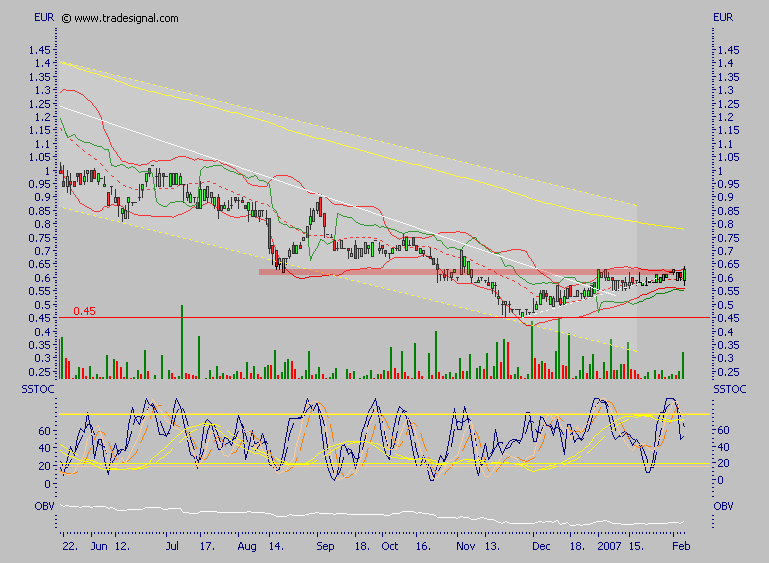Select the Jun label on the time axis
This screenshot has width=769, height=563.
pos(99,548)
